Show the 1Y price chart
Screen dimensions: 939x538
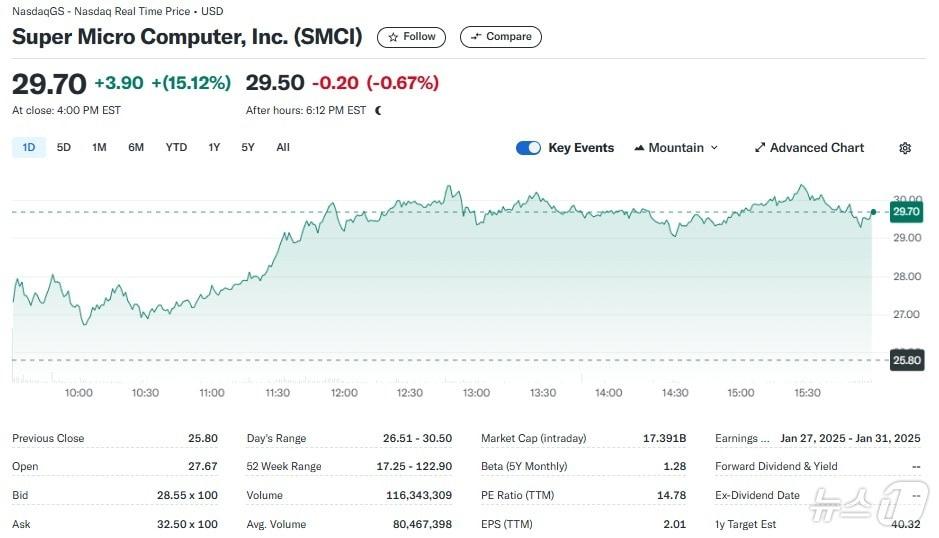[x=214, y=147]
